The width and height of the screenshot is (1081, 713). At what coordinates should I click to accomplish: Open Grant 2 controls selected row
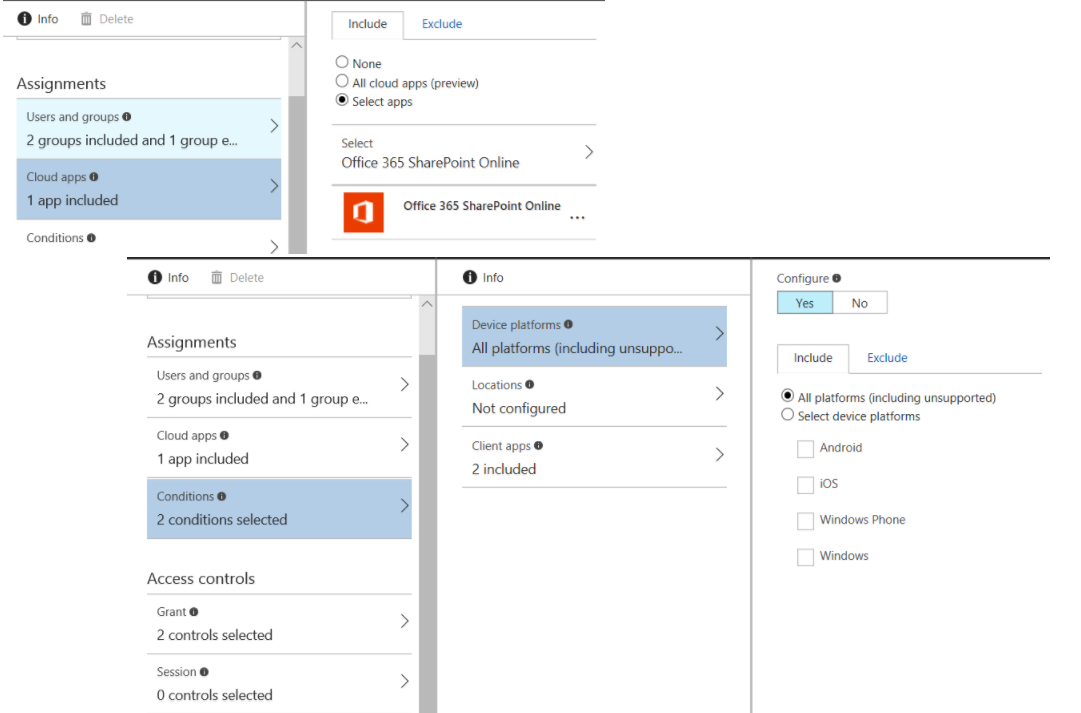tap(279, 624)
